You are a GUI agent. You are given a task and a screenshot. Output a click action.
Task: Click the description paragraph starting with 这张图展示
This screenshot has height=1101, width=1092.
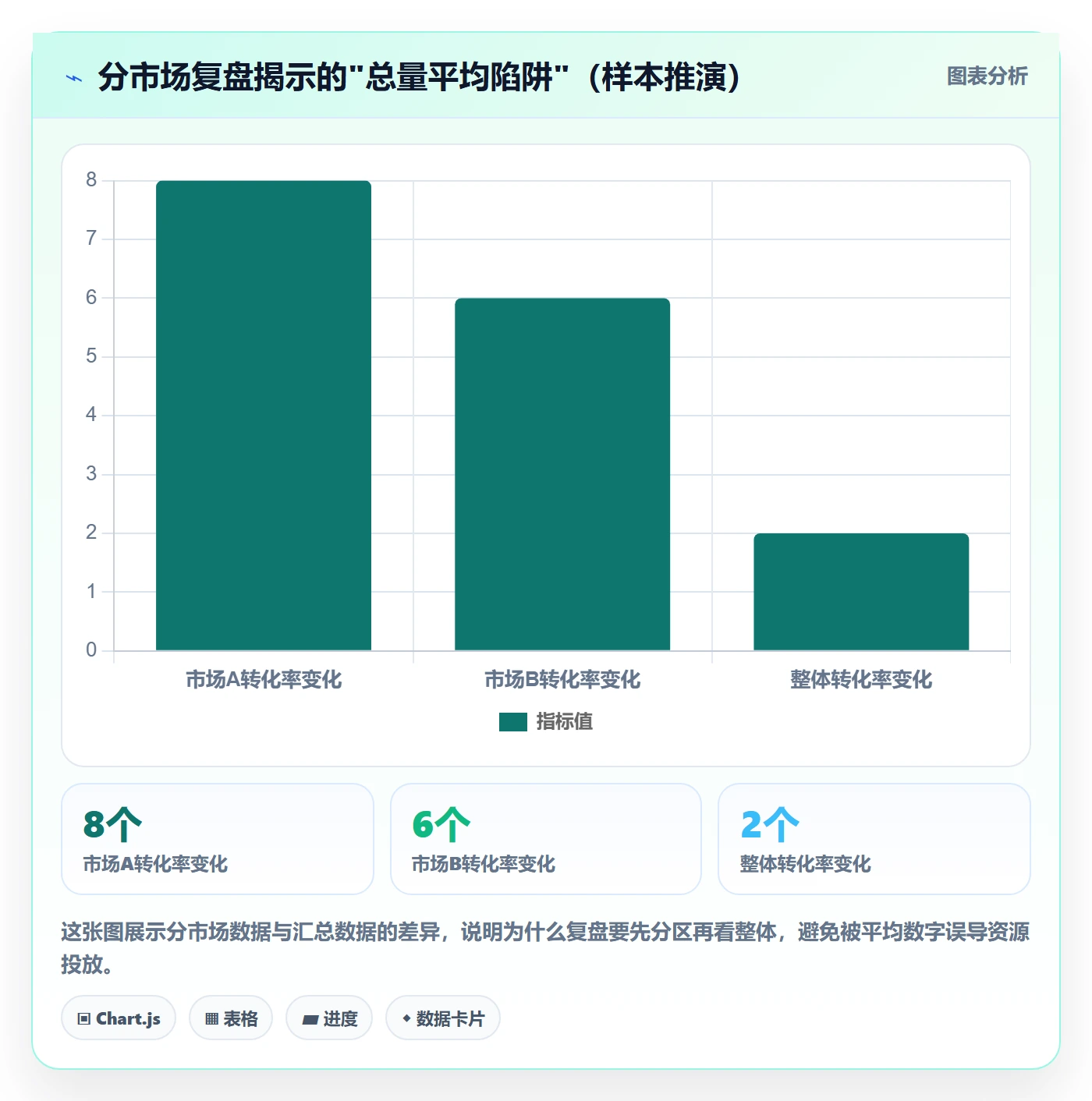tap(546, 948)
